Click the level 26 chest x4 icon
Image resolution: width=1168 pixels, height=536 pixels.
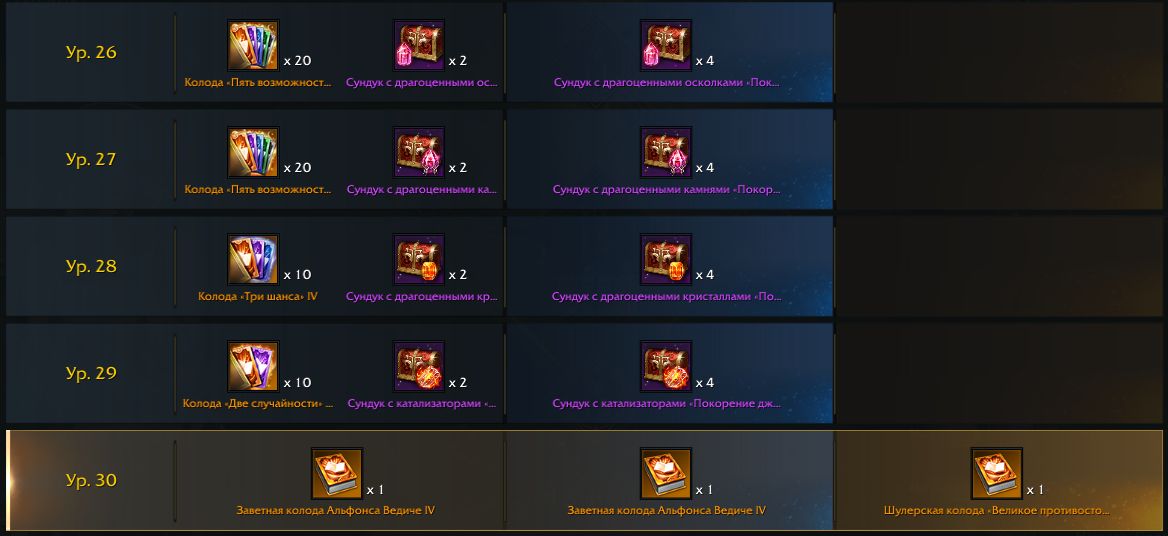click(666, 45)
